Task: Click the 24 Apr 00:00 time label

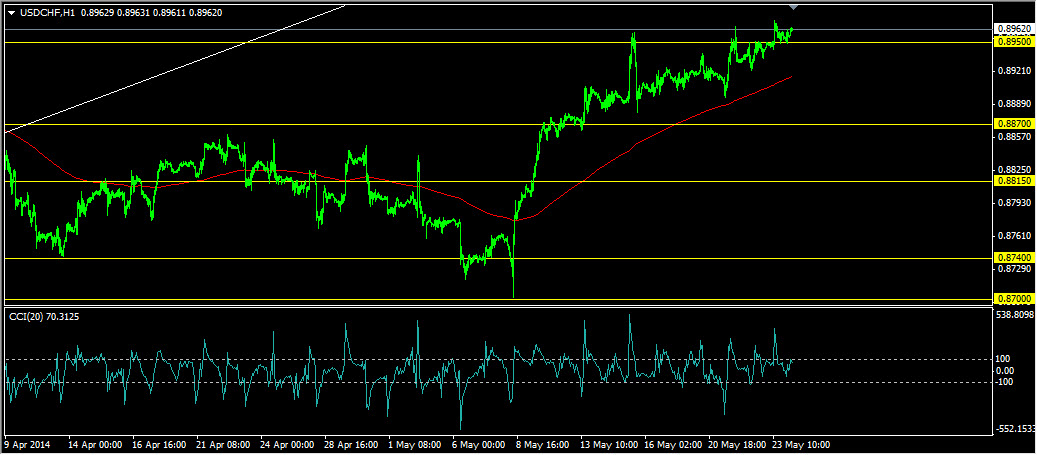Action: click(x=287, y=445)
